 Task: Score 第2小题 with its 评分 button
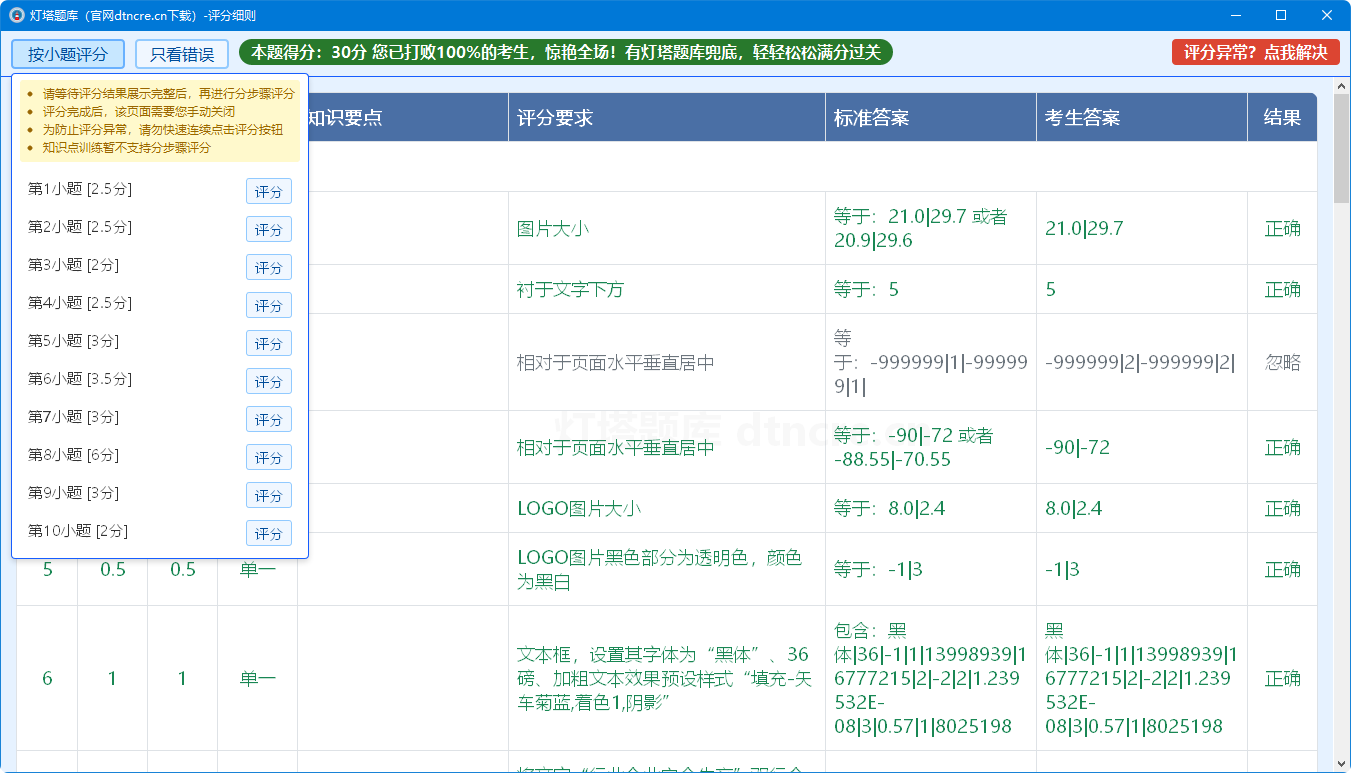pyautogui.click(x=269, y=230)
